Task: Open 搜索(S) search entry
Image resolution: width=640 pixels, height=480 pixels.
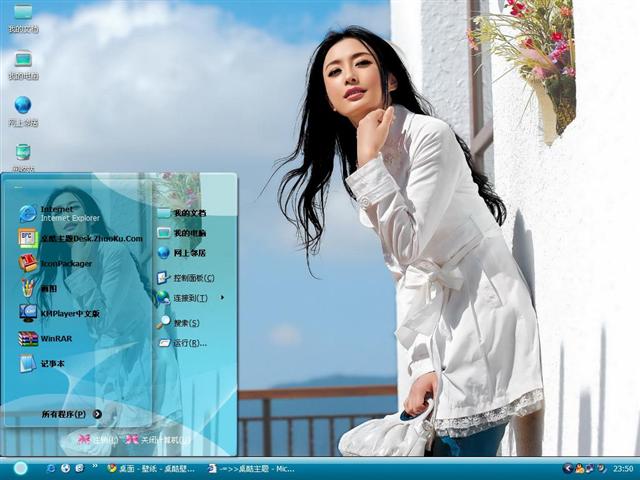Action: (x=178, y=323)
